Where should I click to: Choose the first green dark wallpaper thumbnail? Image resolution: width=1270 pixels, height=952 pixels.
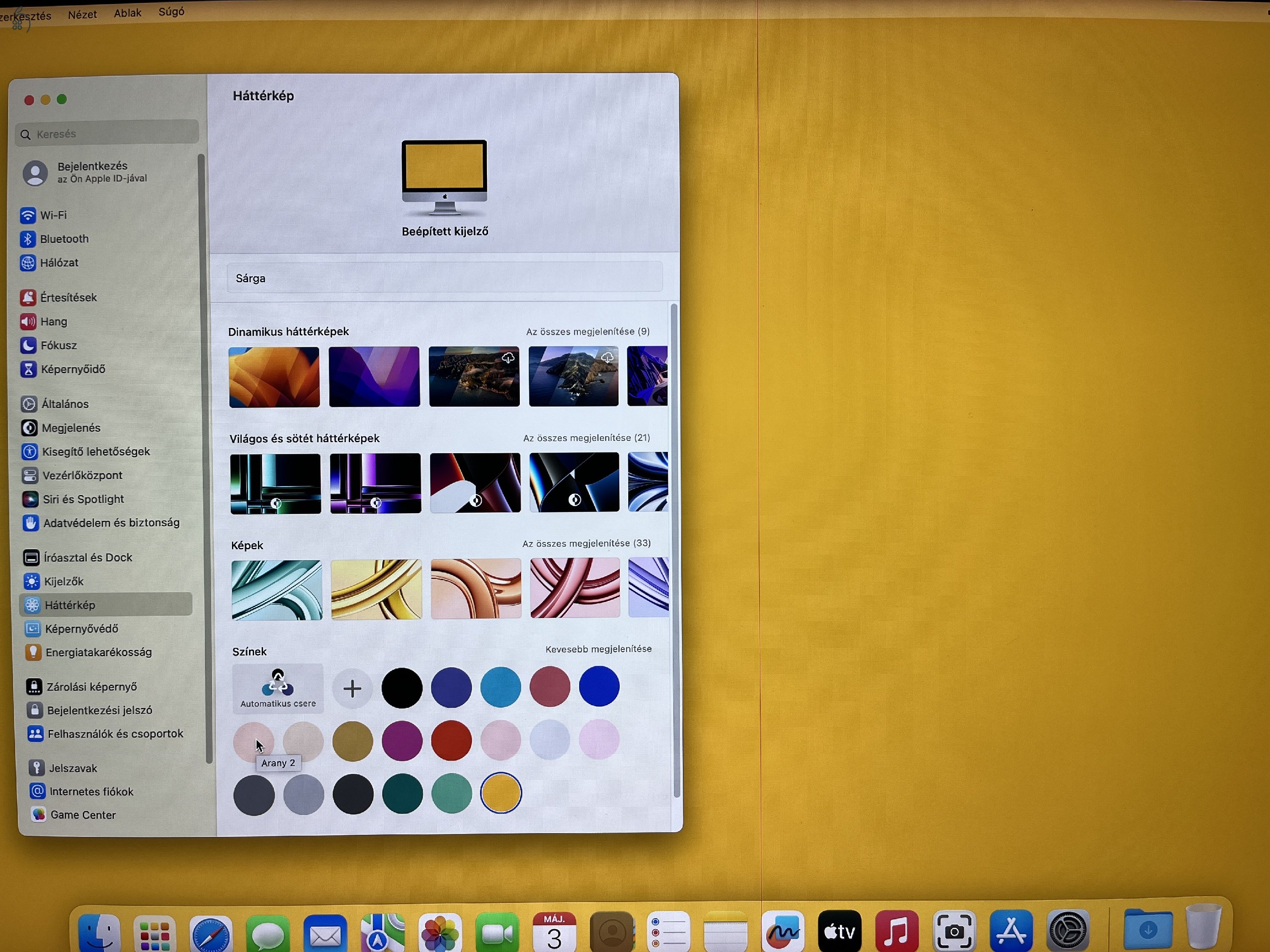(276, 484)
